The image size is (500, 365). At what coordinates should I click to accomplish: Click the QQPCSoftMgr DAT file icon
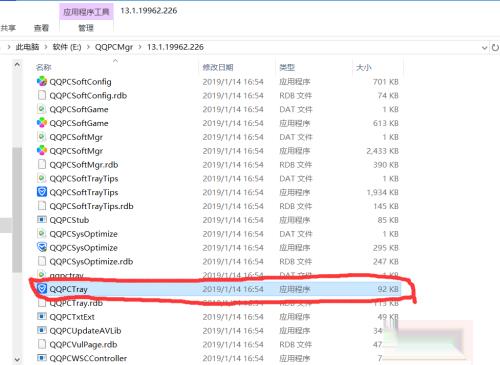point(42,137)
